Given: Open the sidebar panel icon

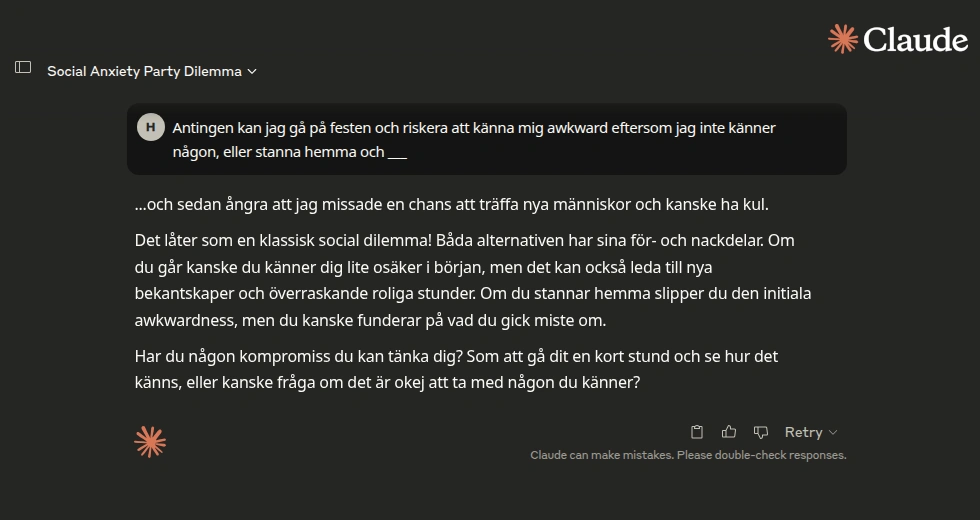Looking at the screenshot, I should tap(23, 67).
